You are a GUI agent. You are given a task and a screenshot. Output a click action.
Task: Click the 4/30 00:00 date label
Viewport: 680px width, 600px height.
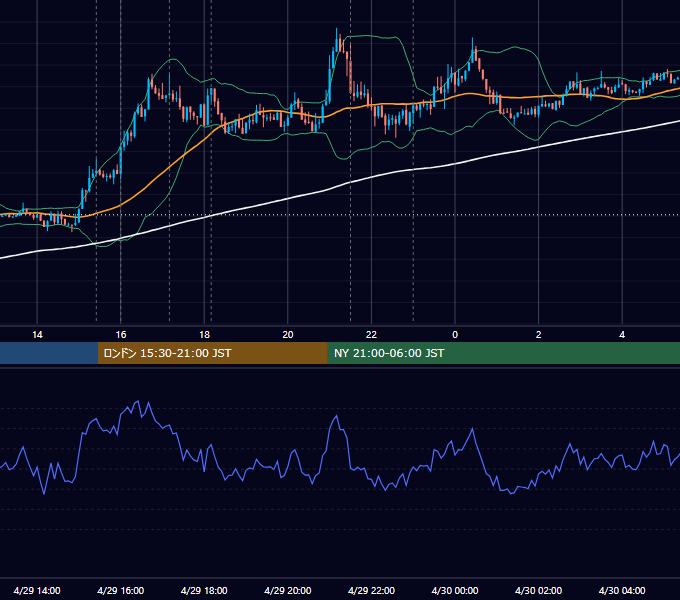pyautogui.click(x=455, y=590)
